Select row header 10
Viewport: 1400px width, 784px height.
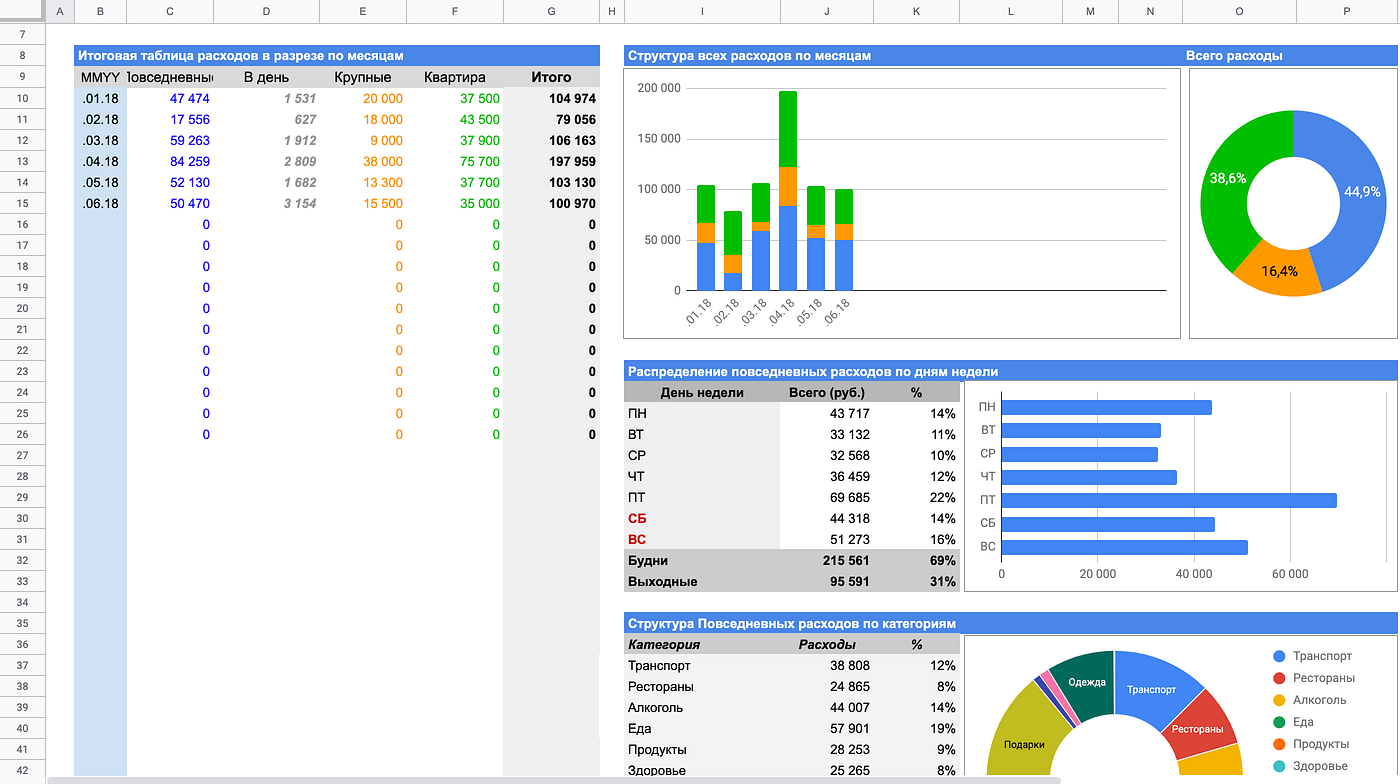pyautogui.click(x=22, y=98)
